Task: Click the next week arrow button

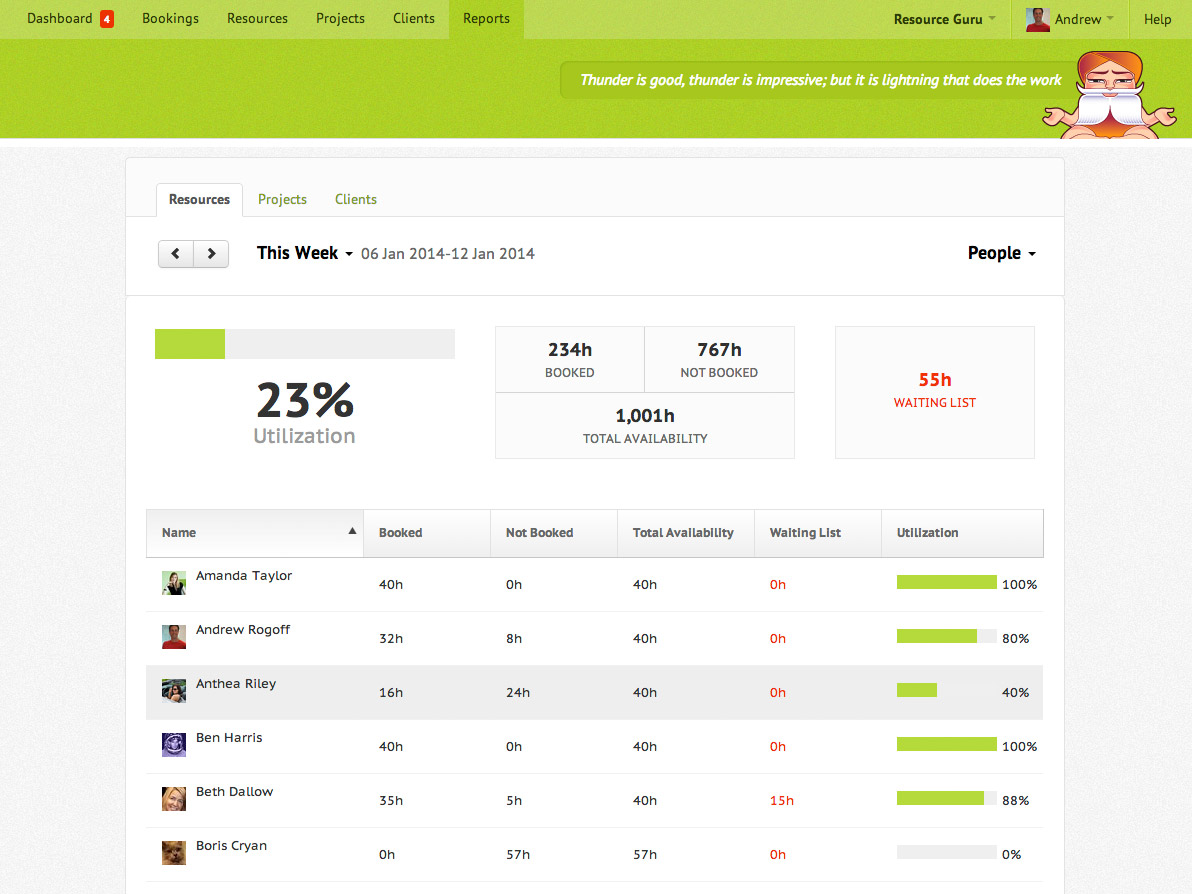Action: [x=211, y=254]
